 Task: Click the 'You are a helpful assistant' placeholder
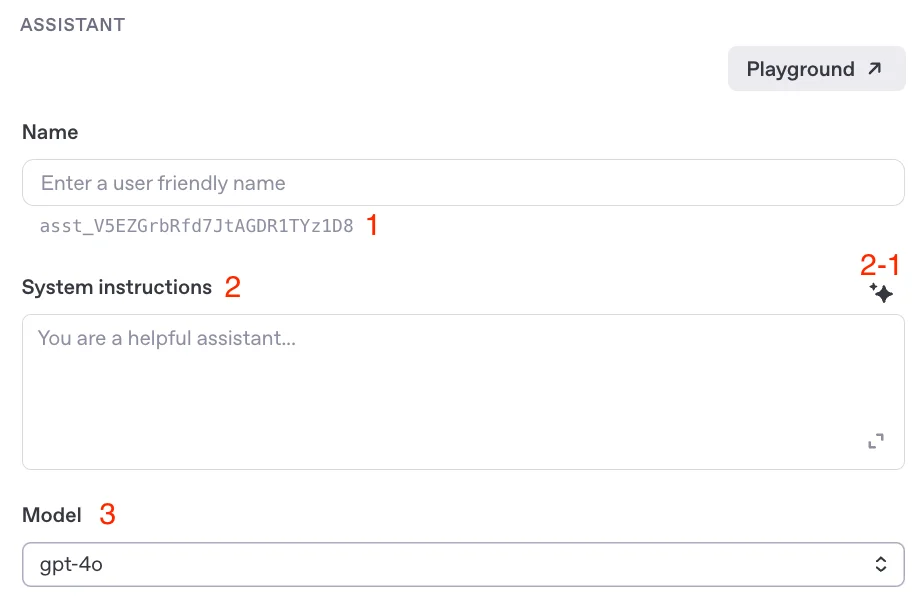[166, 338]
